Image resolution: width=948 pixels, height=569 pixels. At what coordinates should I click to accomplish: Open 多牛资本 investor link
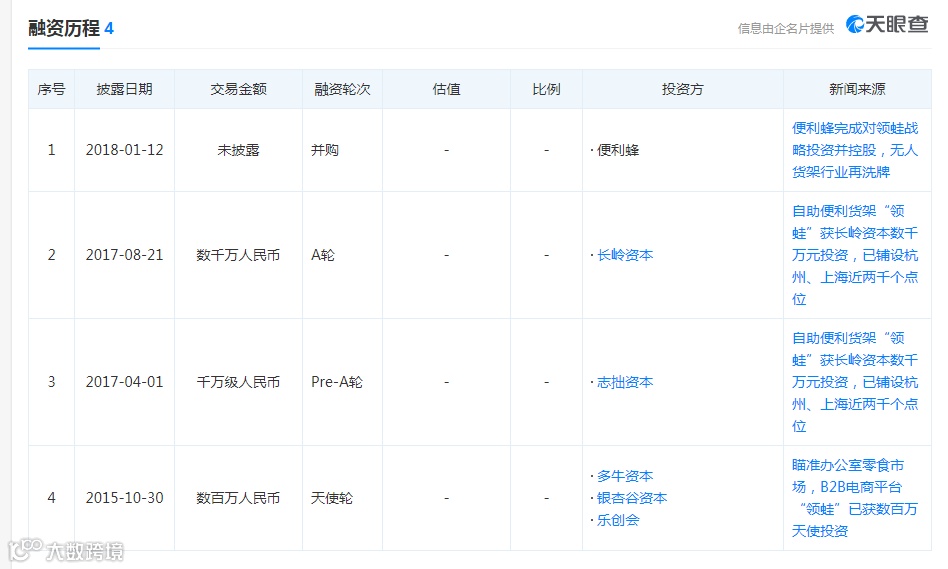(x=625, y=476)
